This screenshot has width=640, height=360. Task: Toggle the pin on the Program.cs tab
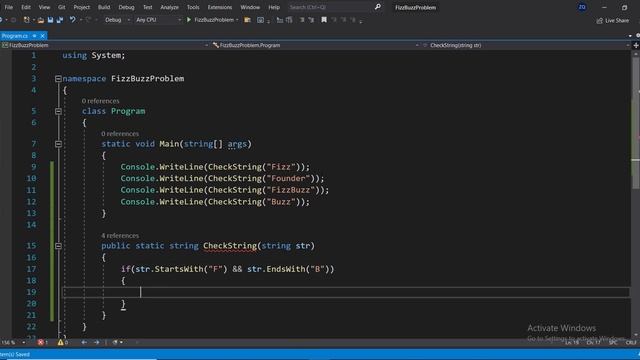click(x=34, y=36)
